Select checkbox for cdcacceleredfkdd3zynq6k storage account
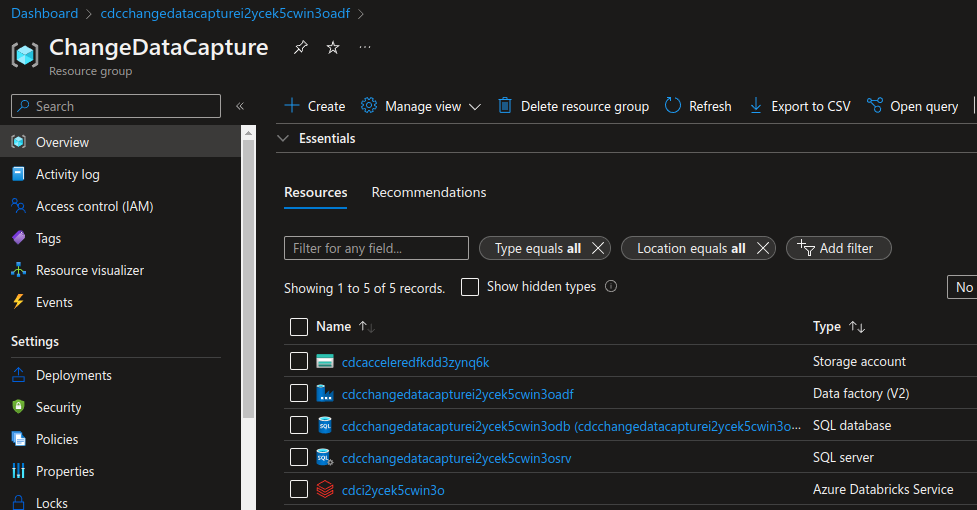 (x=299, y=361)
